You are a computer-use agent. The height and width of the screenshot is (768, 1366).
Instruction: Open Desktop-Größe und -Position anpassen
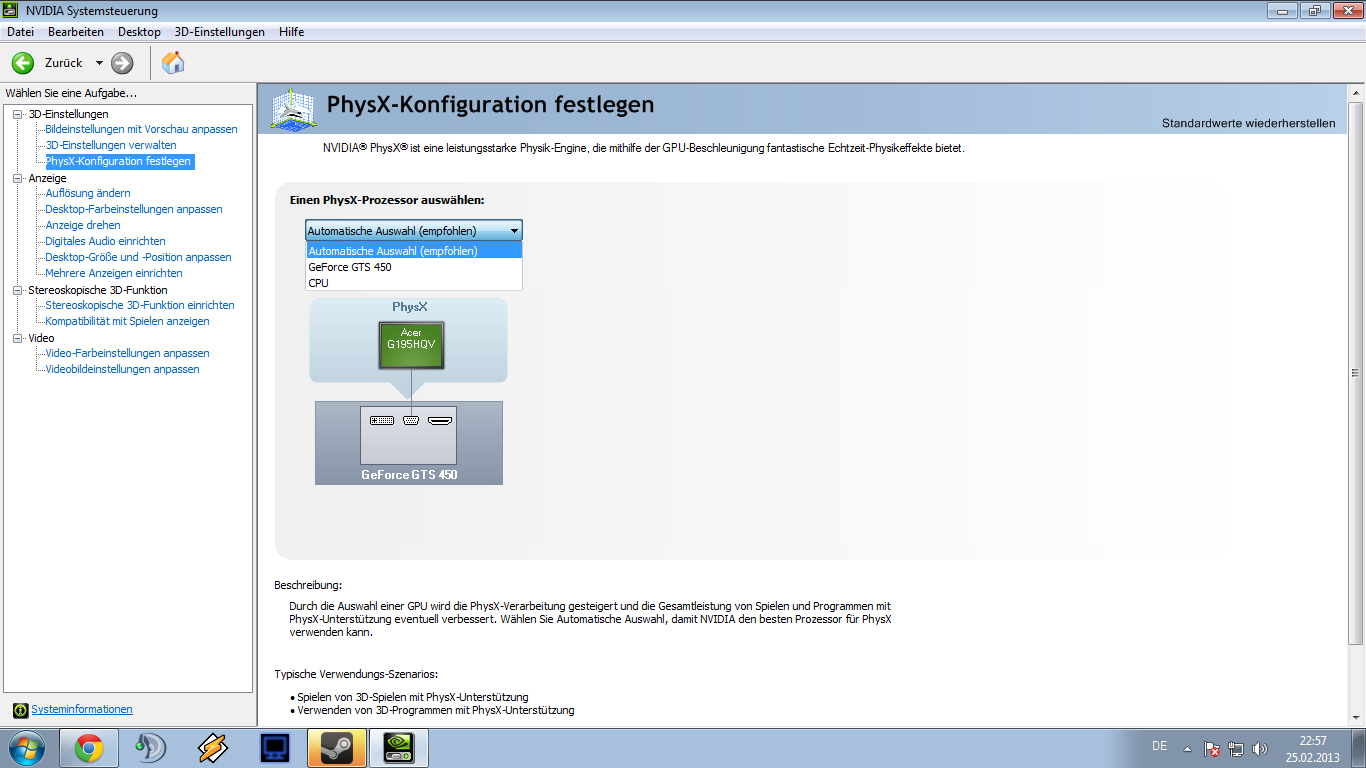[x=138, y=257]
